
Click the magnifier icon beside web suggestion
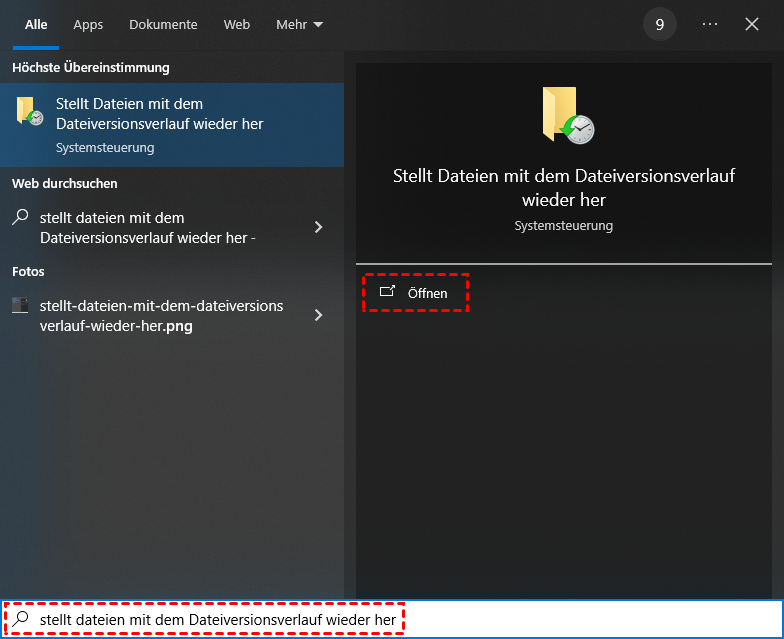click(x=20, y=217)
